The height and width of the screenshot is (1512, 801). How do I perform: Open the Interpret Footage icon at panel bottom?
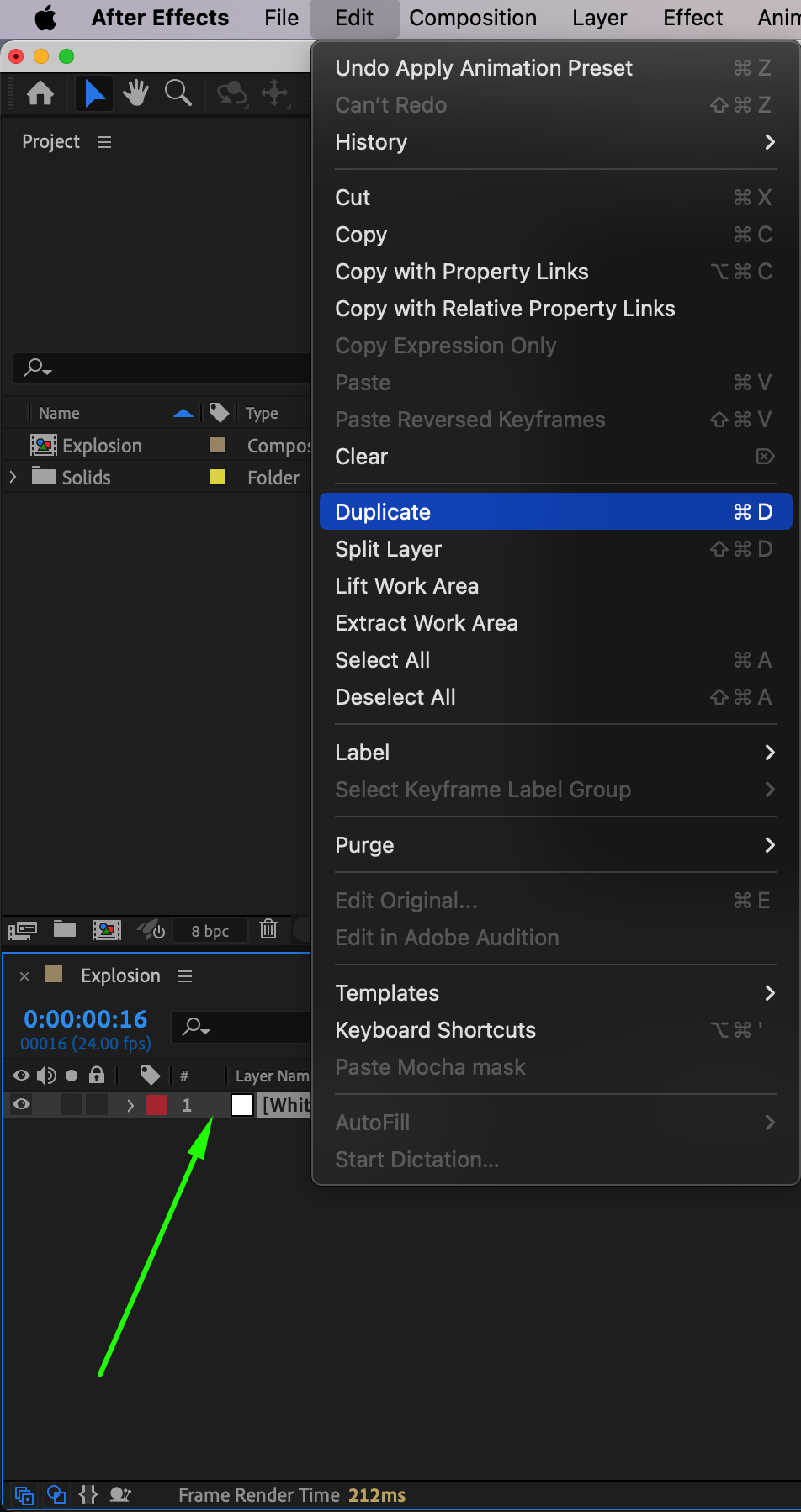(x=23, y=930)
